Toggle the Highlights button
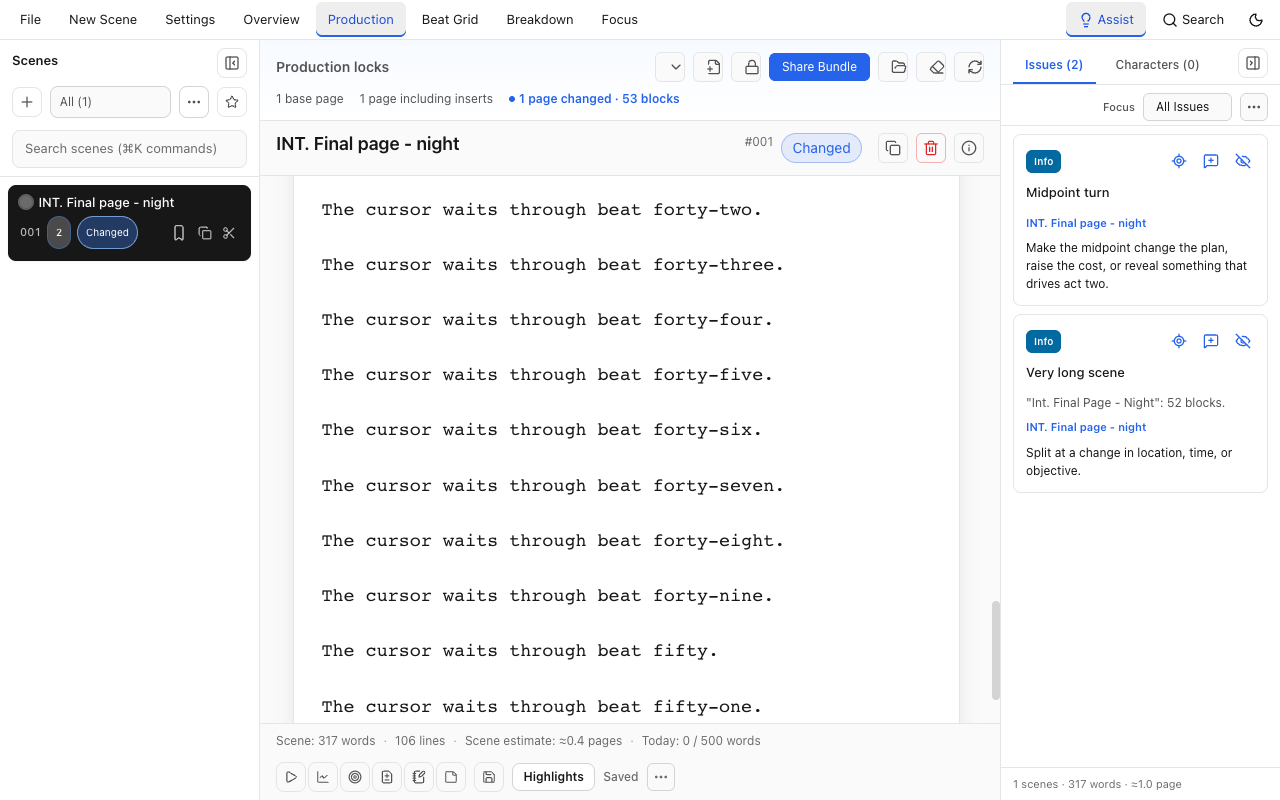This screenshot has height=800, width=1280. [x=553, y=777]
